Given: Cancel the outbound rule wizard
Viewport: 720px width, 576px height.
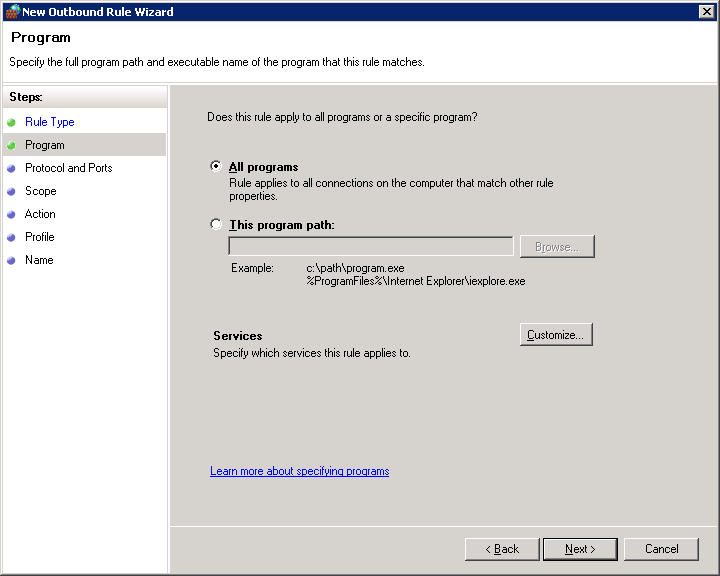Looking at the screenshot, I should coord(661,549).
